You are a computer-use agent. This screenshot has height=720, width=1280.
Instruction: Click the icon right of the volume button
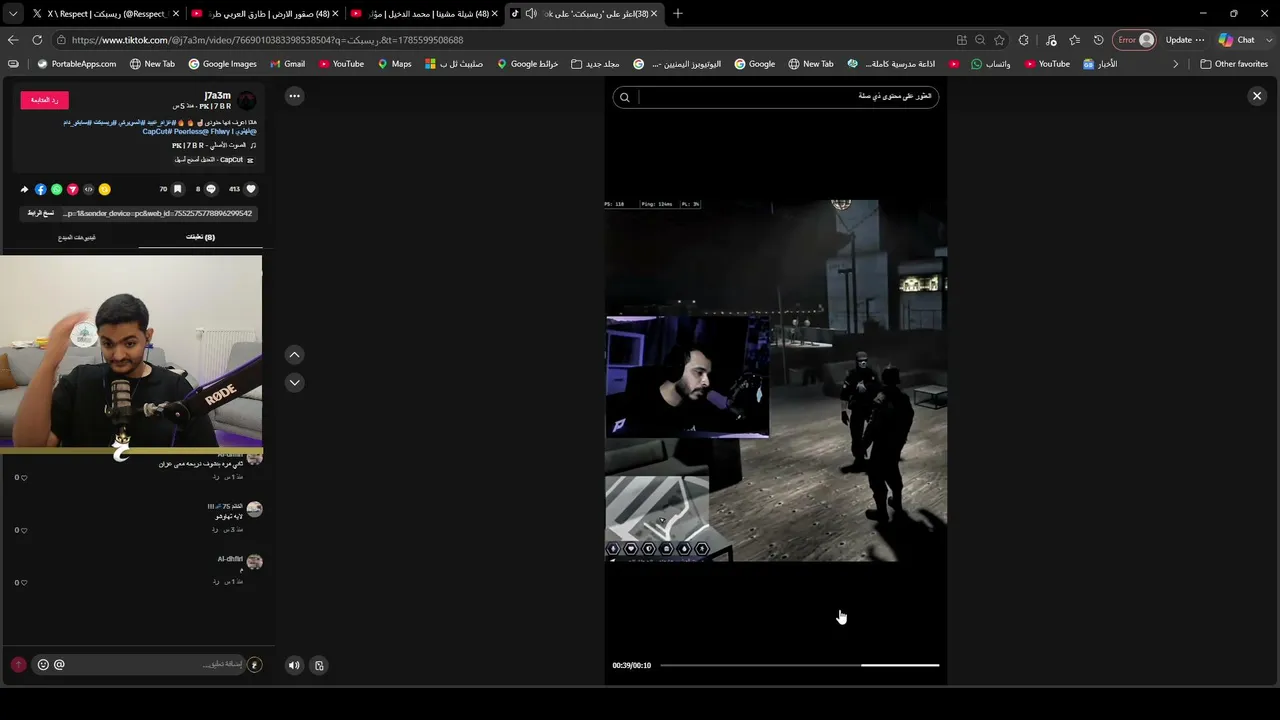[x=319, y=665]
